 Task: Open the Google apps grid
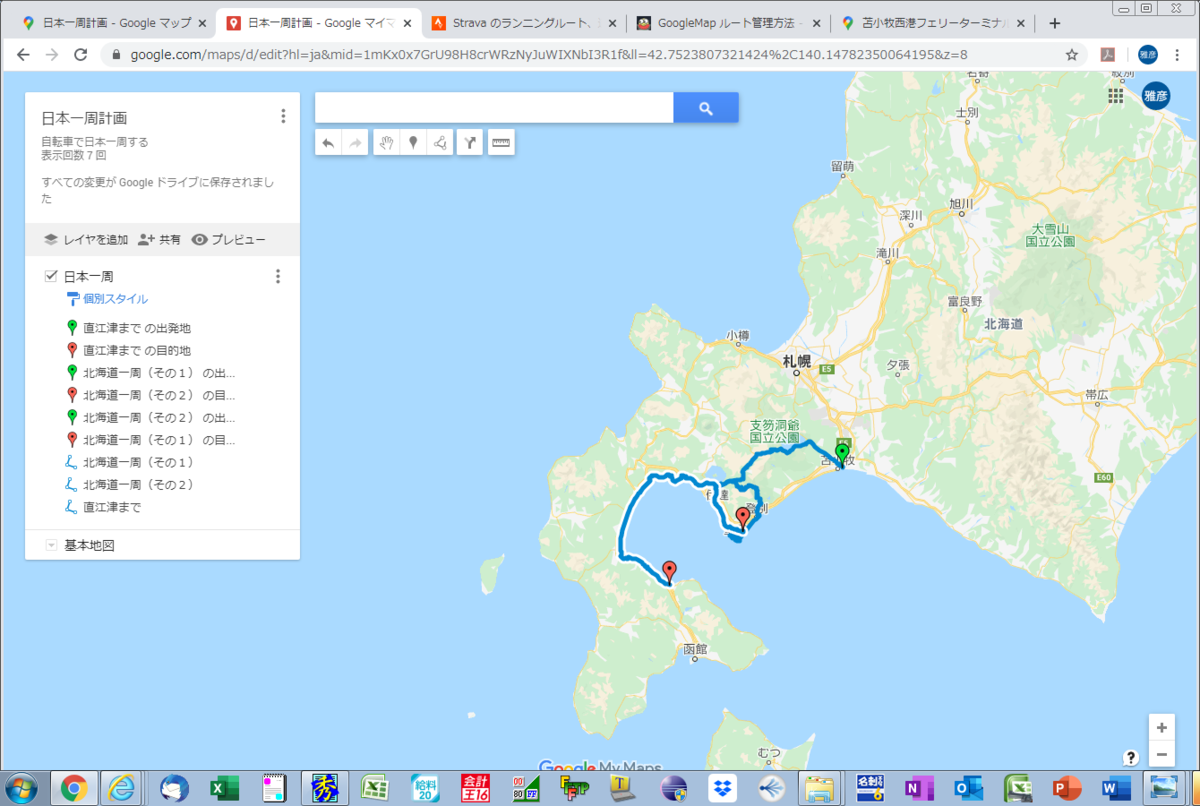tap(1116, 96)
